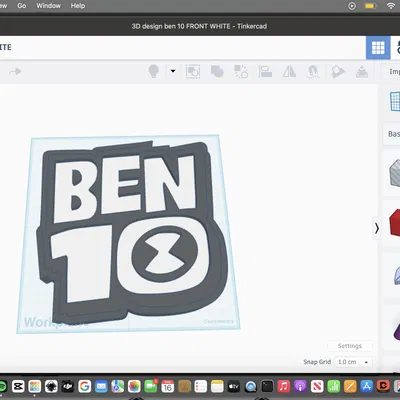400x400 pixels.
Task: Select the Mirror triangles tool icon
Action: (x=289, y=72)
